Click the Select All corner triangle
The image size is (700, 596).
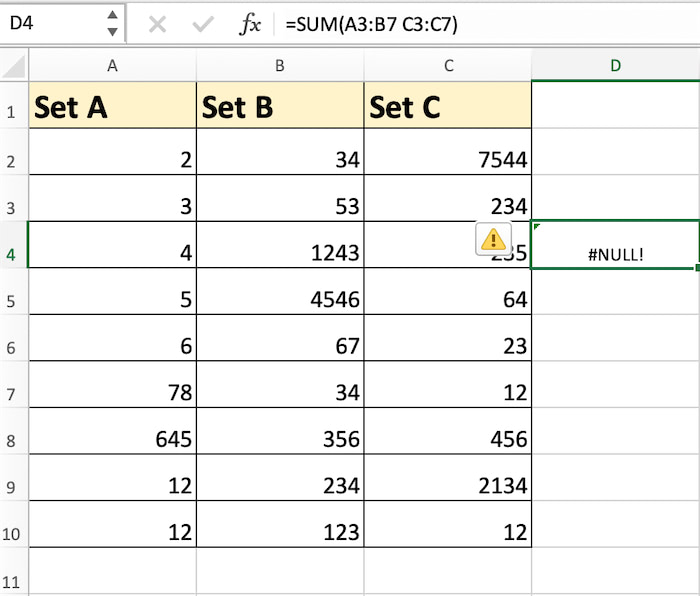(x=14, y=66)
